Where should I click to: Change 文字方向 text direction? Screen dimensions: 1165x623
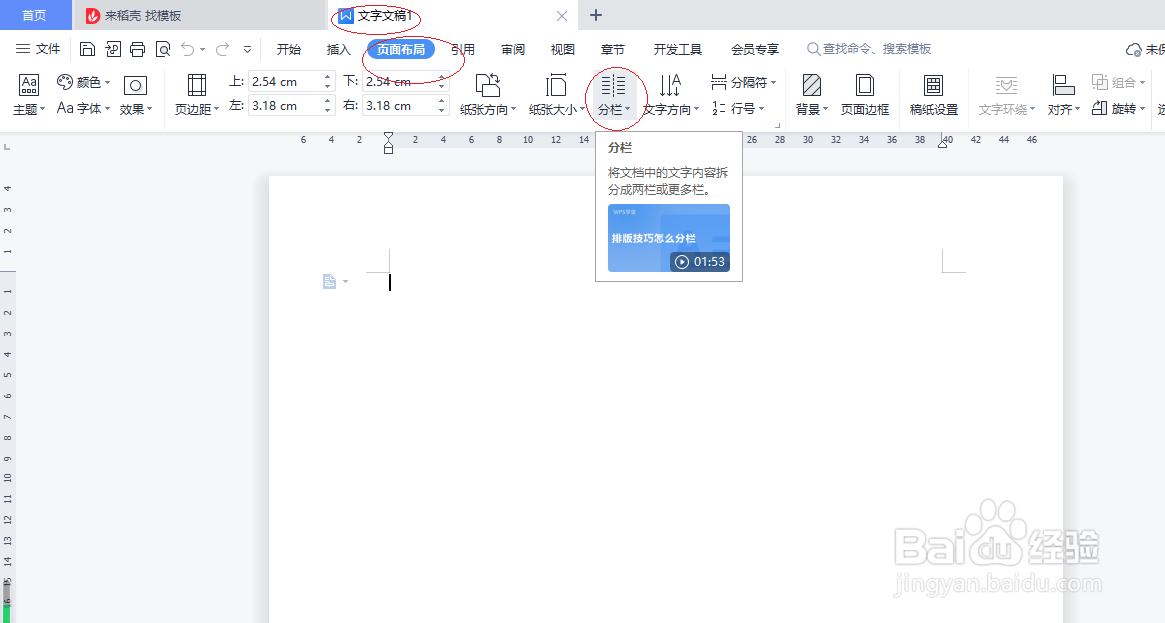[669, 95]
